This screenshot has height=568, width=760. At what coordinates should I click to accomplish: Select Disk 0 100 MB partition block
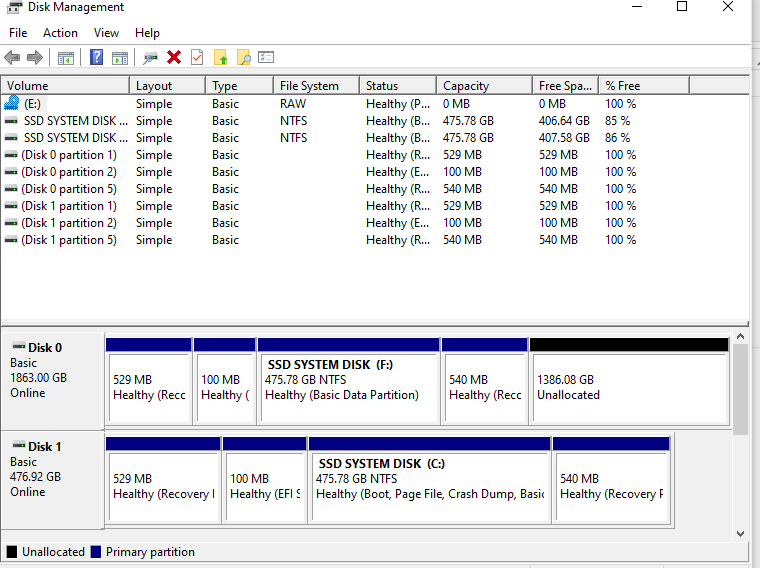224,382
